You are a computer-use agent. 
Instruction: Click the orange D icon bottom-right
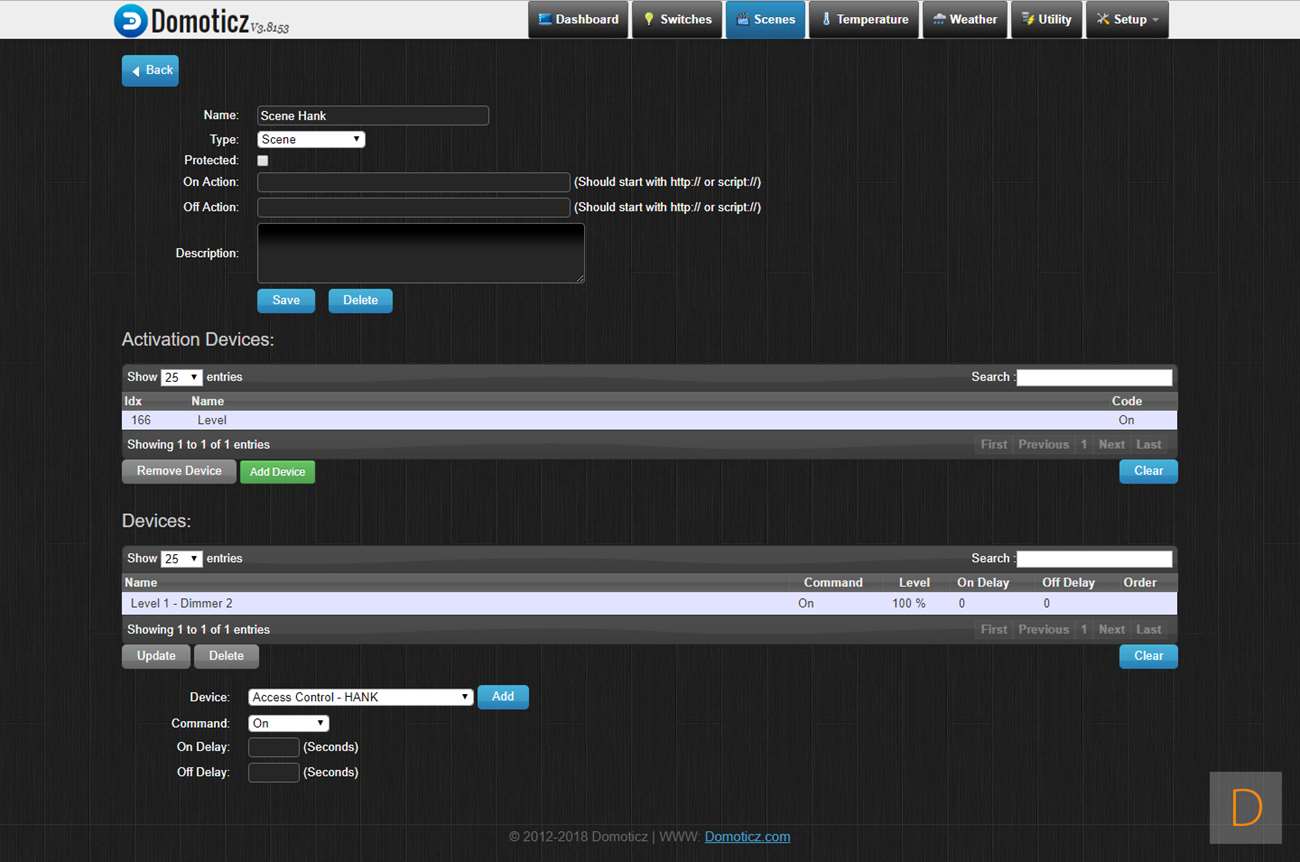pos(1245,807)
